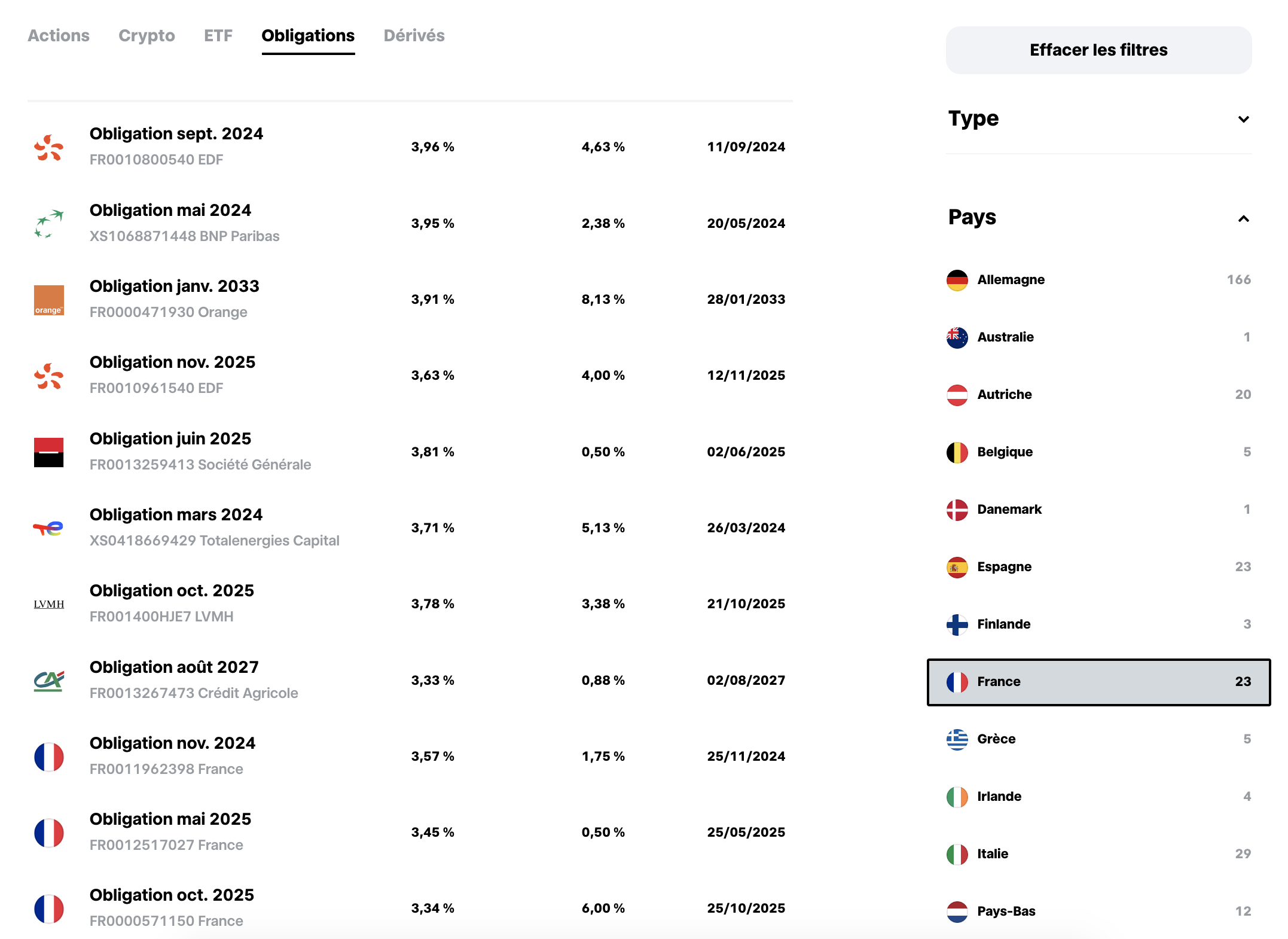Filter by Allemagne country label
Screen dimensions: 1288x939
coord(1011,280)
